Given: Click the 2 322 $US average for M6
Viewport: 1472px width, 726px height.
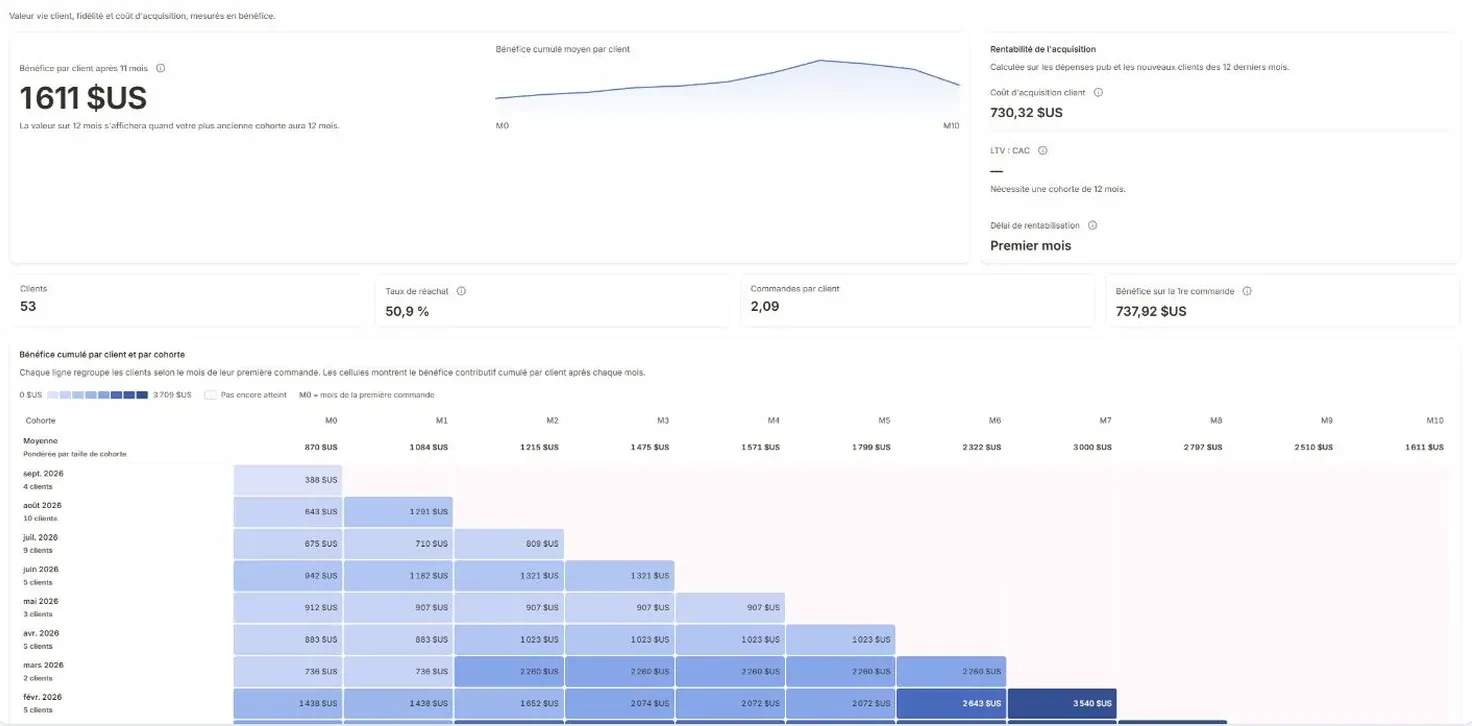Looking at the screenshot, I should (x=981, y=447).
